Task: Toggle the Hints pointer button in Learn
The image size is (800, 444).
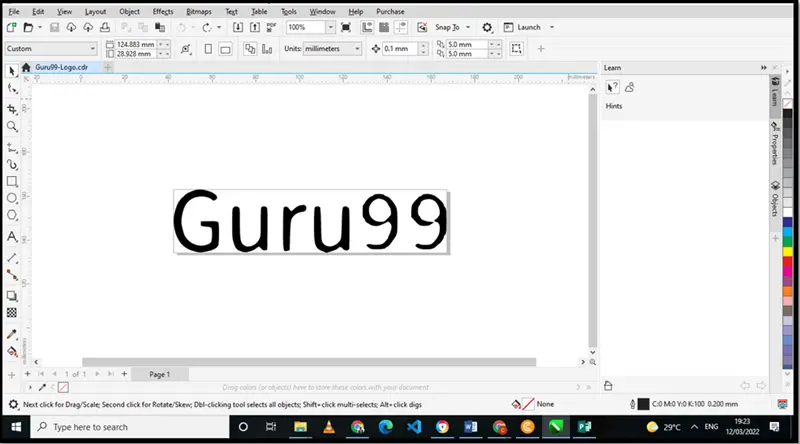Action: tap(612, 87)
